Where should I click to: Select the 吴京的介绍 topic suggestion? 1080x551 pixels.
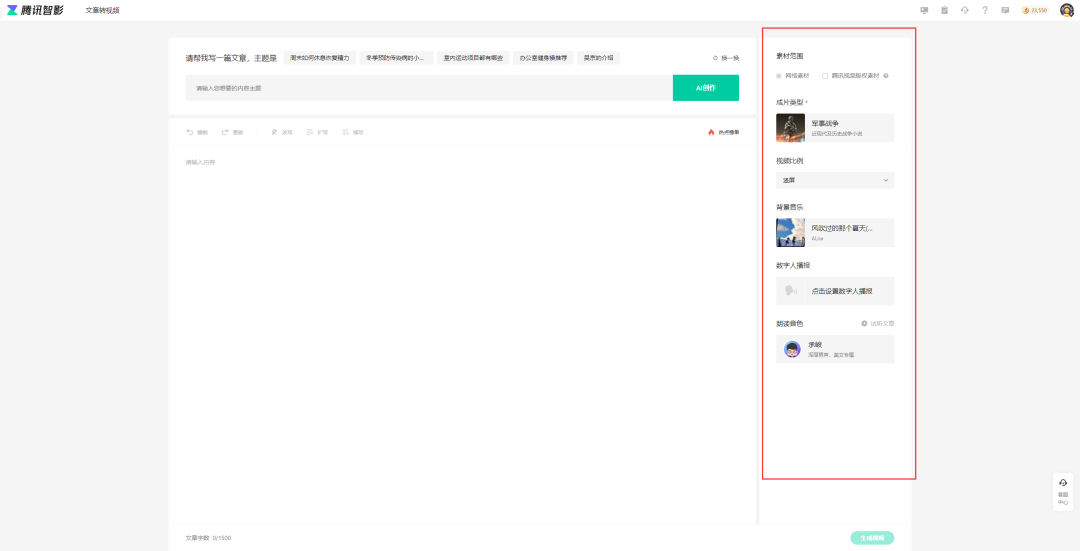(600, 58)
